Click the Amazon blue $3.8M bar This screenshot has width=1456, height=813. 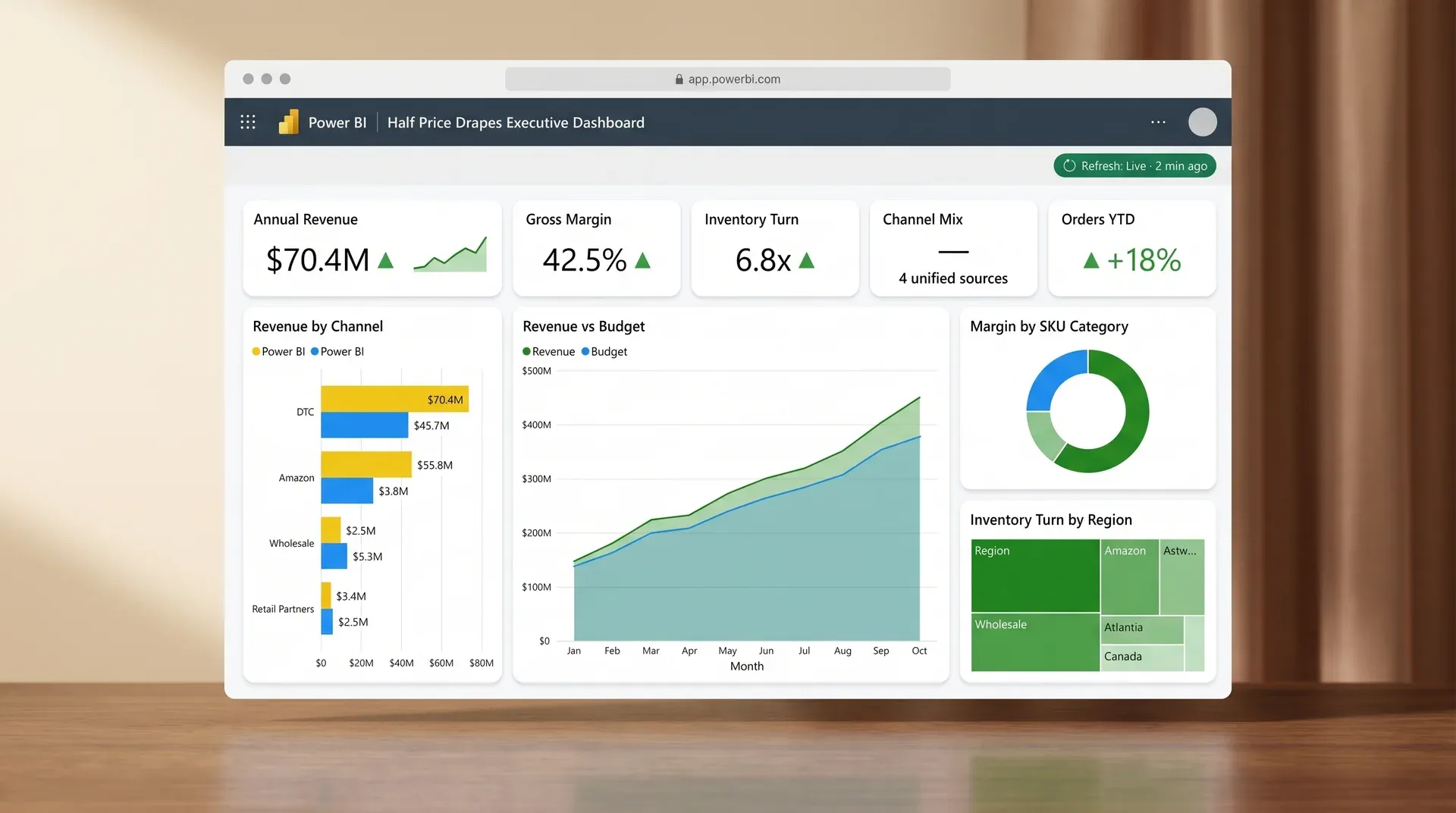(347, 491)
